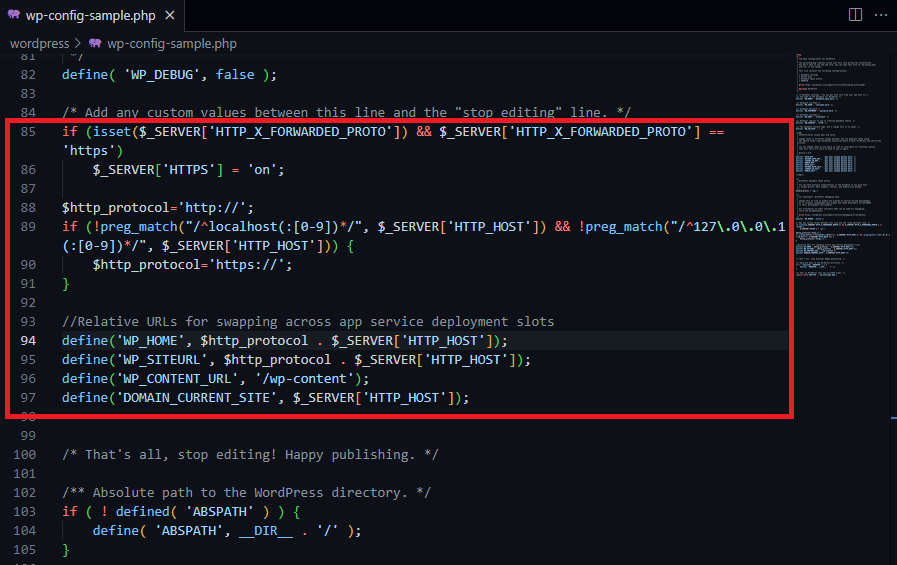Click 'WP_CONTENT_URL' constant on line 96

177,379
